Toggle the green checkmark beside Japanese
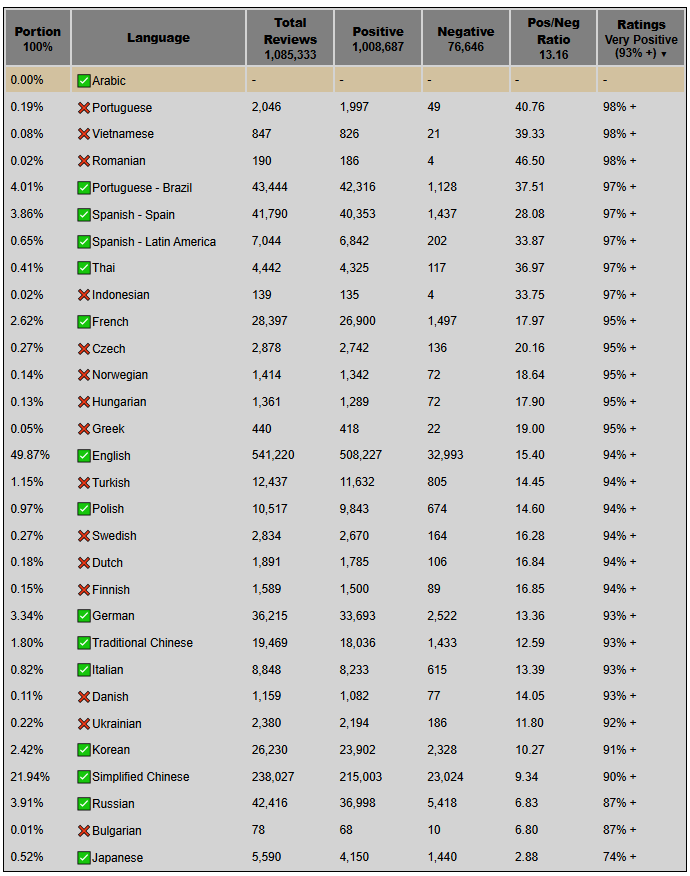 (x=84, y=858)
